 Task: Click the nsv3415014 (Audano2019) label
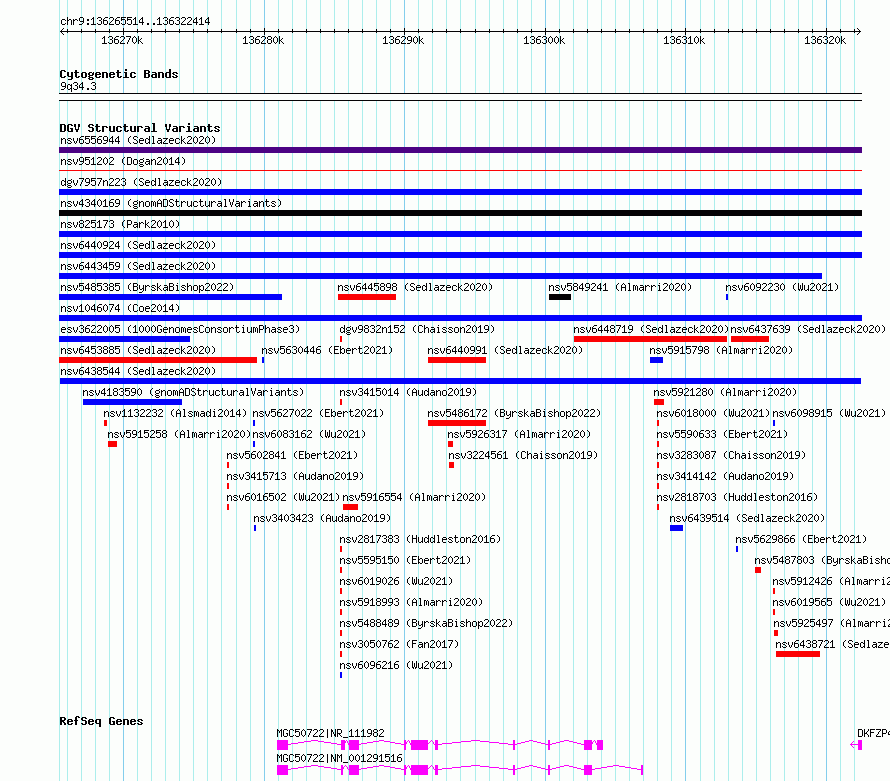(x=408, y=392)
